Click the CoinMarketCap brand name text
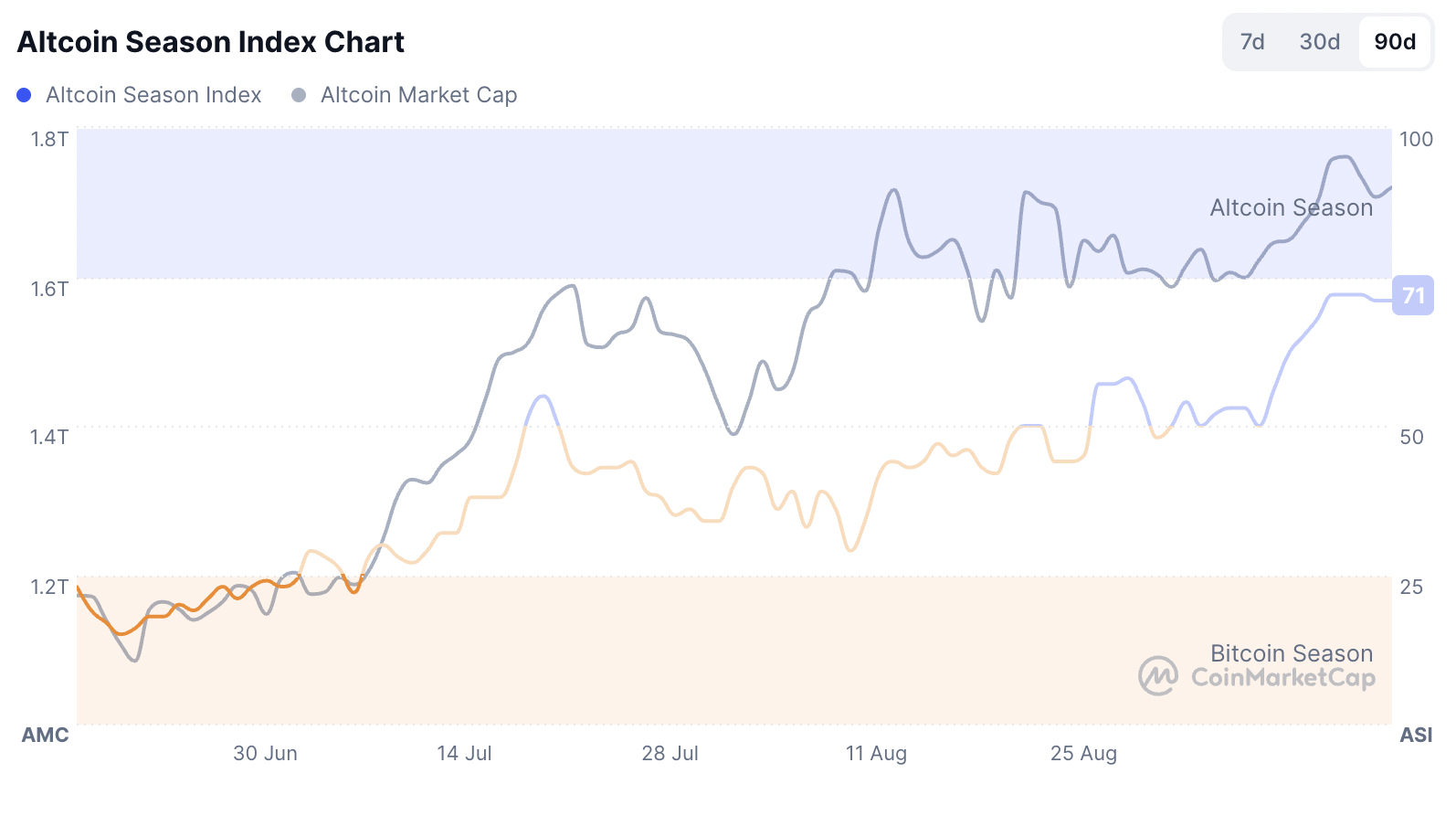The height and width of the screenshot is (826, 1456). coord(1282,677)
